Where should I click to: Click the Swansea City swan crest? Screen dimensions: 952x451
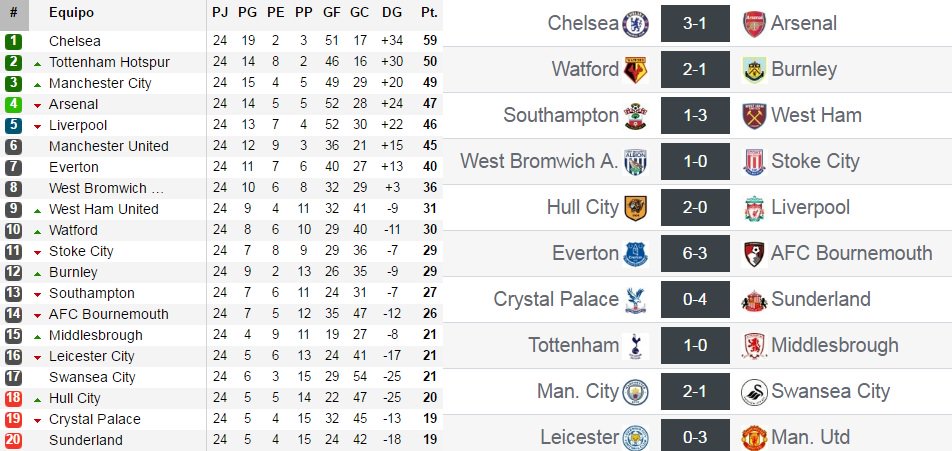754,392
